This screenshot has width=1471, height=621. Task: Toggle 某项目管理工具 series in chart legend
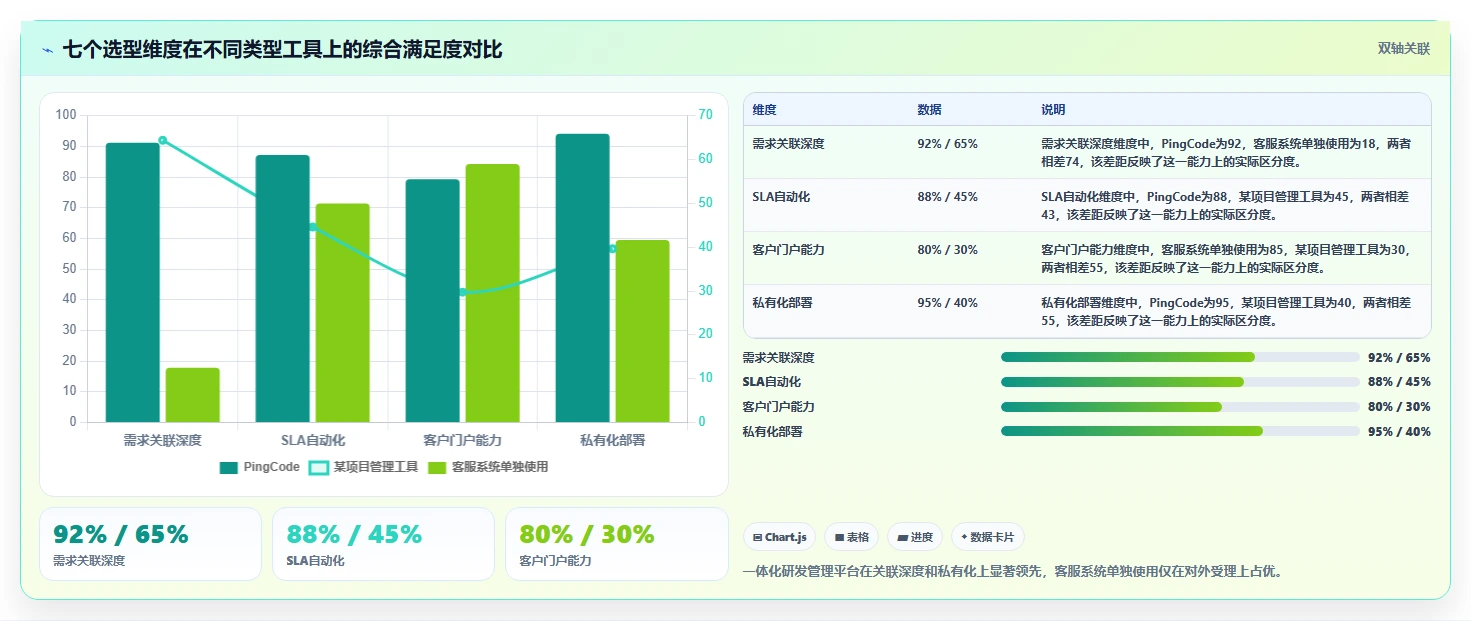click(x=363, y=467)
